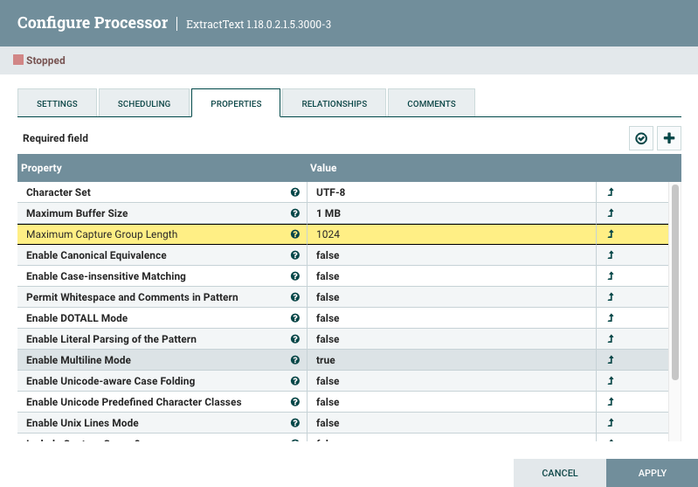Click the Apply button

[x=652, y=473]
